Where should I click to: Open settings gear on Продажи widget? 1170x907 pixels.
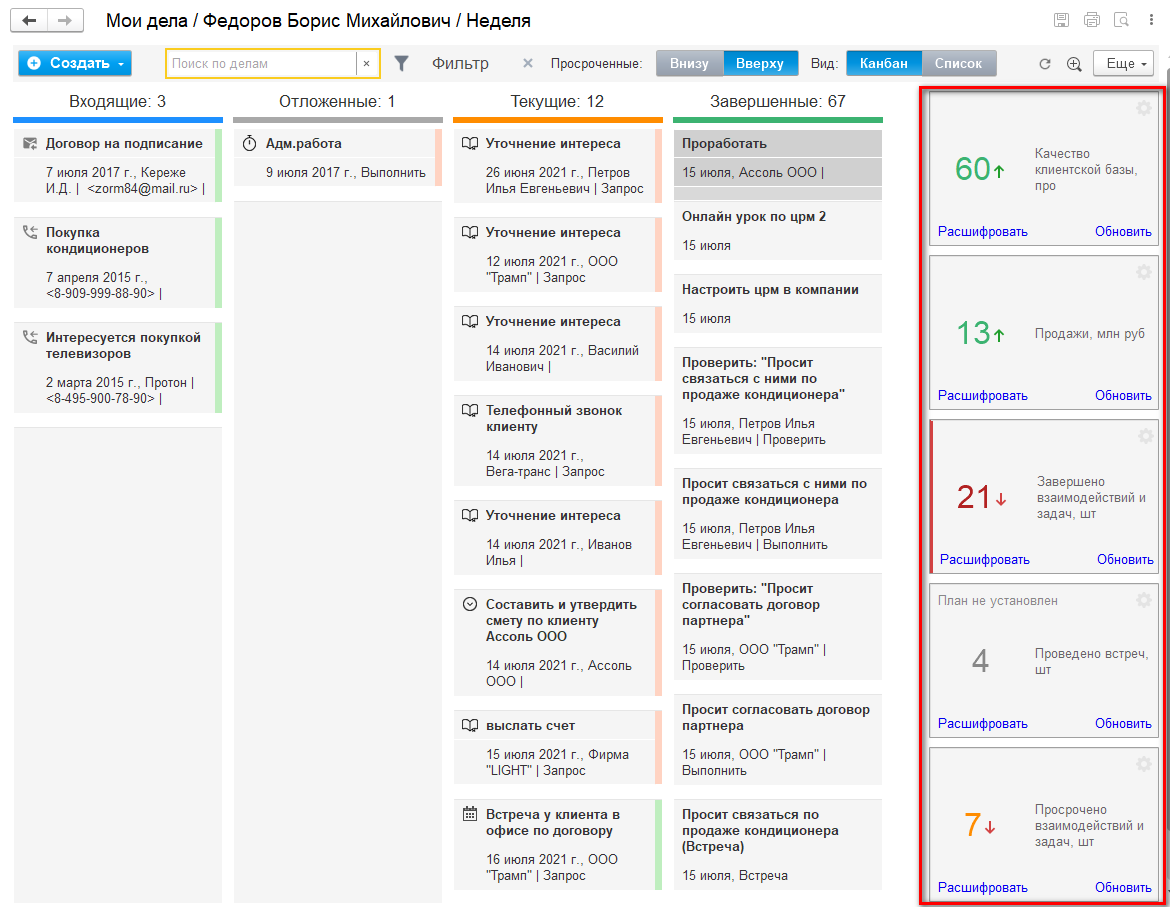1144,272
